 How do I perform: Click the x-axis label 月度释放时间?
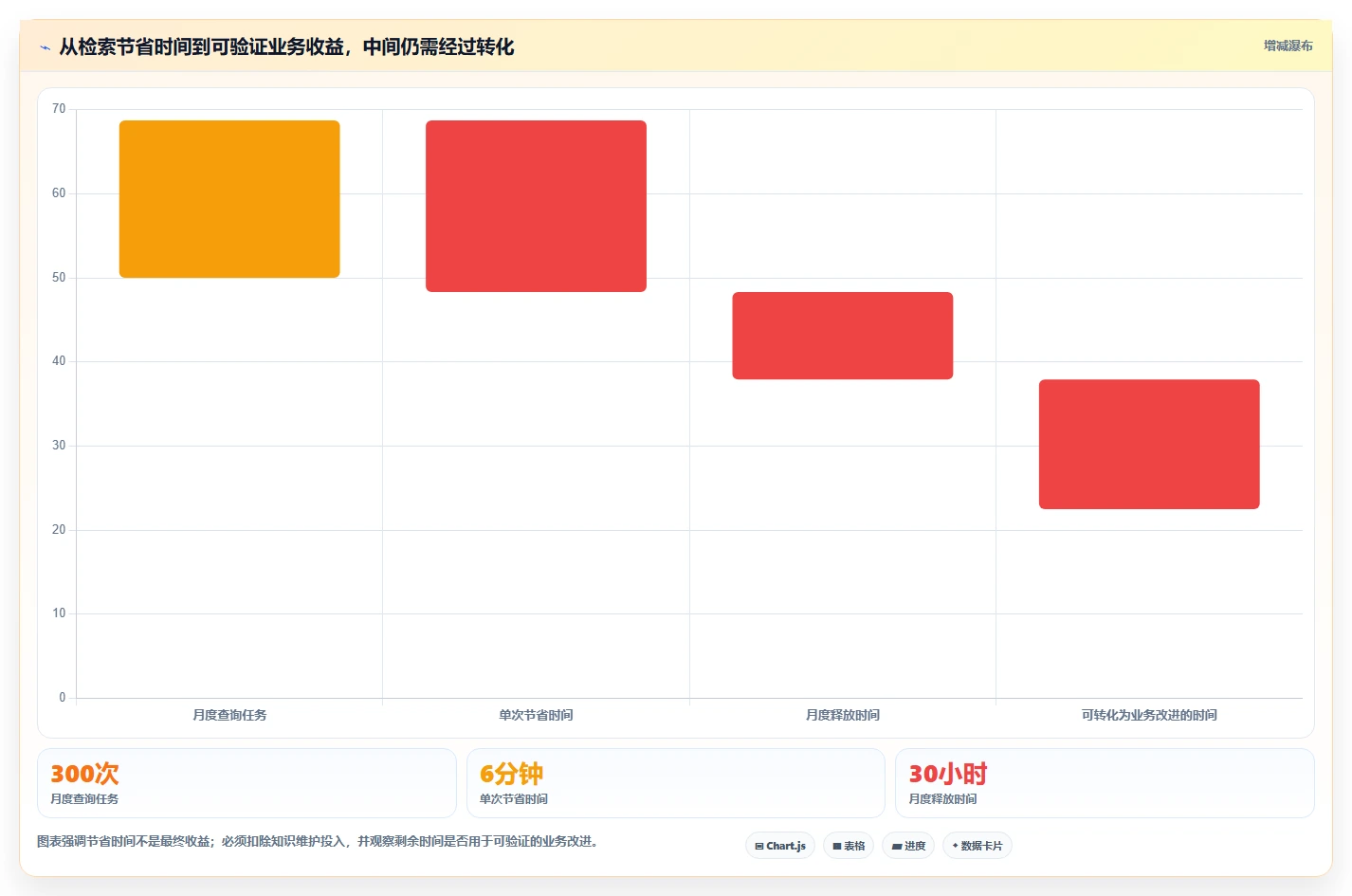pyautogui.click(x=843, y=715)
